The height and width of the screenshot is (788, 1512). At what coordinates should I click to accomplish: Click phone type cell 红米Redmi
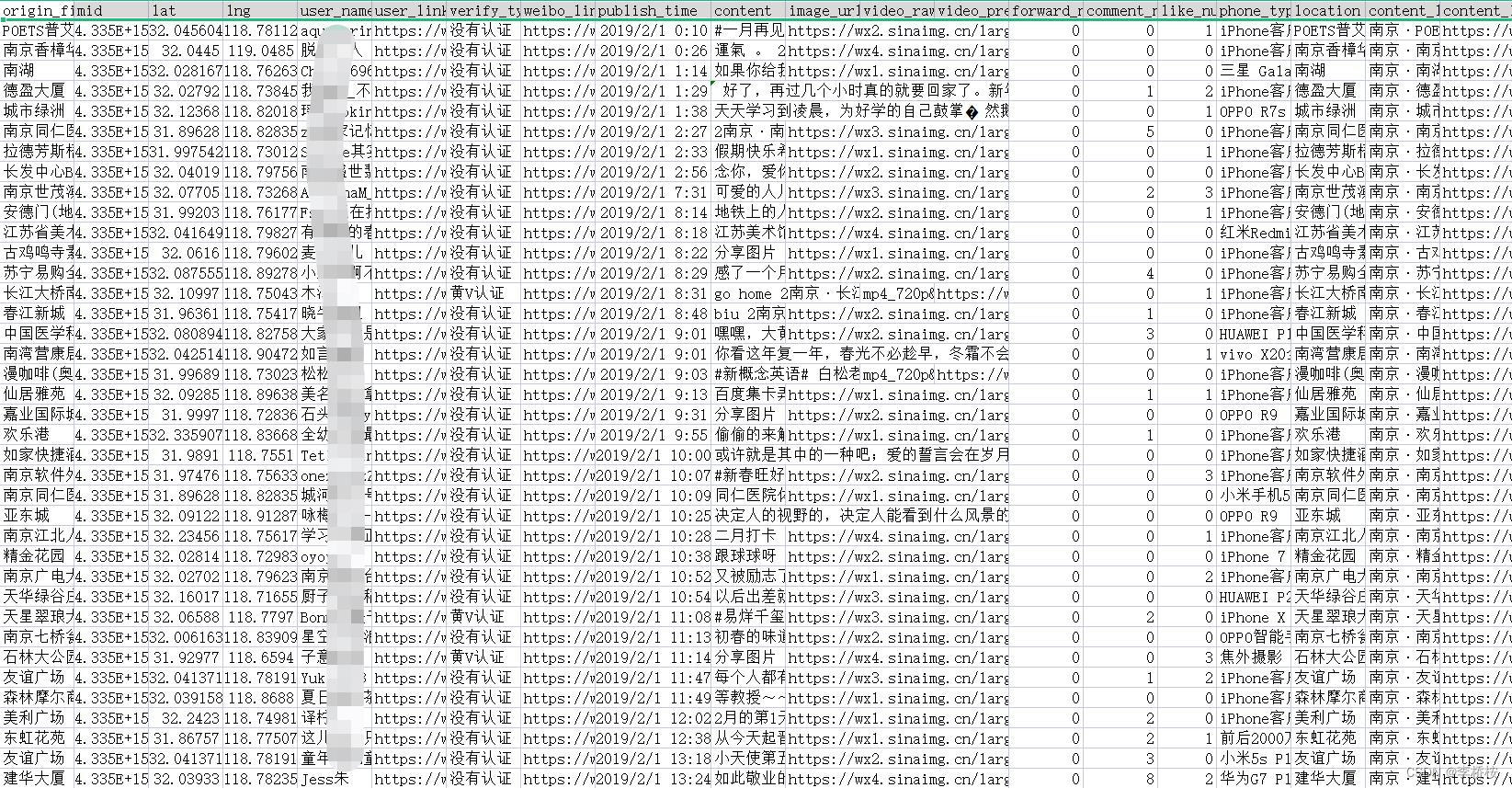[x=1254, y=233]
